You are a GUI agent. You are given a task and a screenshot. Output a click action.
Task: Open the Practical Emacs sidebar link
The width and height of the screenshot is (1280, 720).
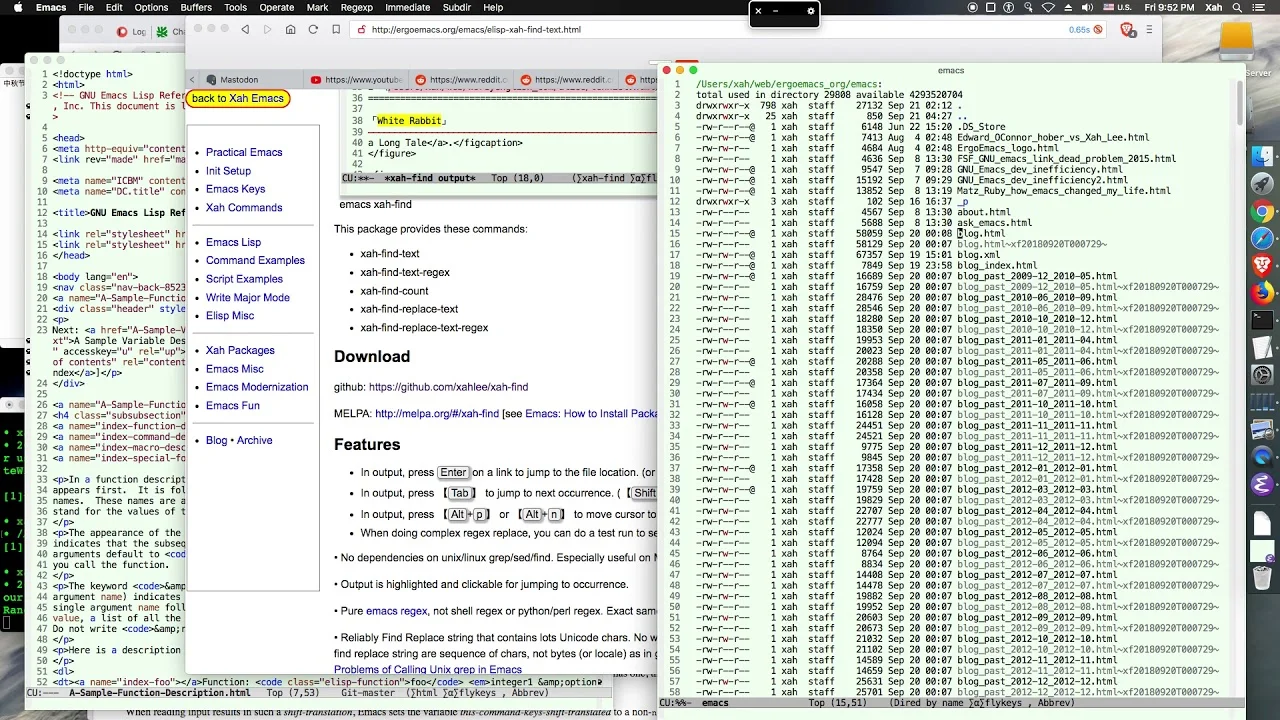click(x=244, y=152)
